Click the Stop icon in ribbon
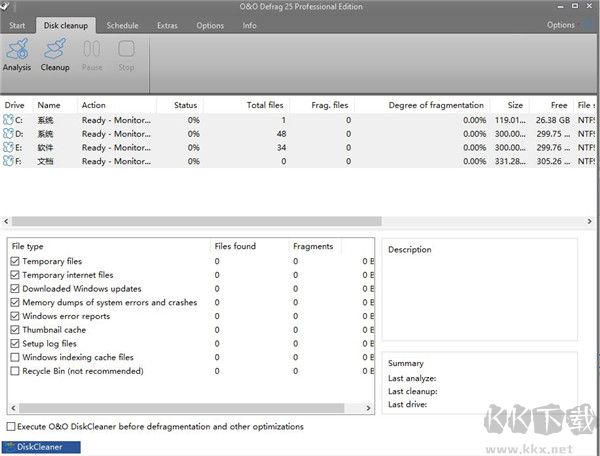Screen dimensions: 600x456 coord(126,49)
